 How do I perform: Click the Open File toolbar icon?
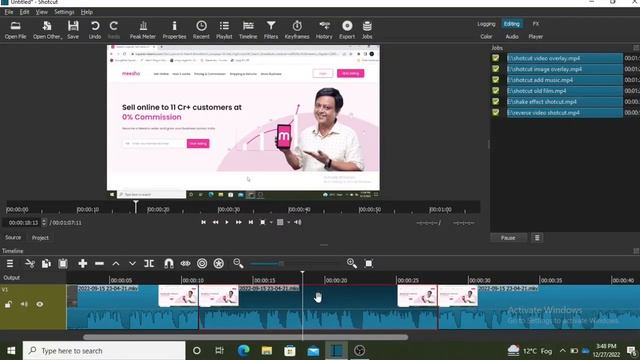(16, 30)
